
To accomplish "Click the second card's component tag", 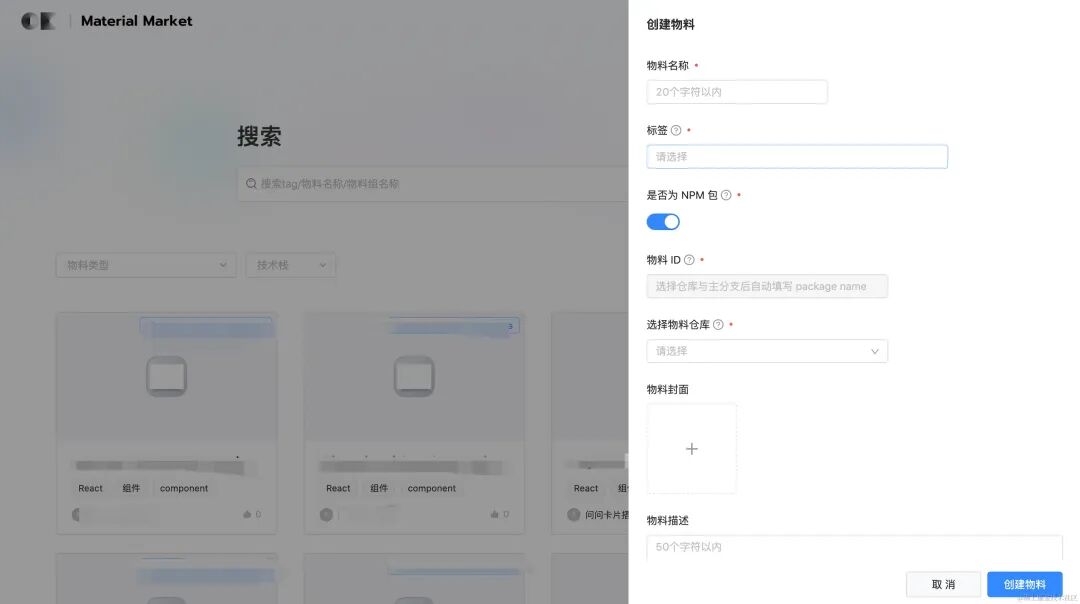I will [x=432, y=488].
